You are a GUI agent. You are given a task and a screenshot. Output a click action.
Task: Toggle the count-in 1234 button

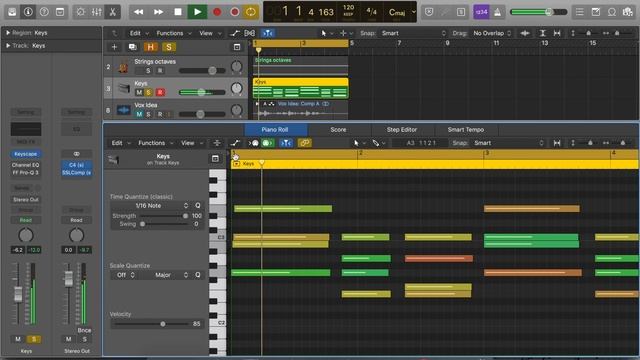click(481, 12)
